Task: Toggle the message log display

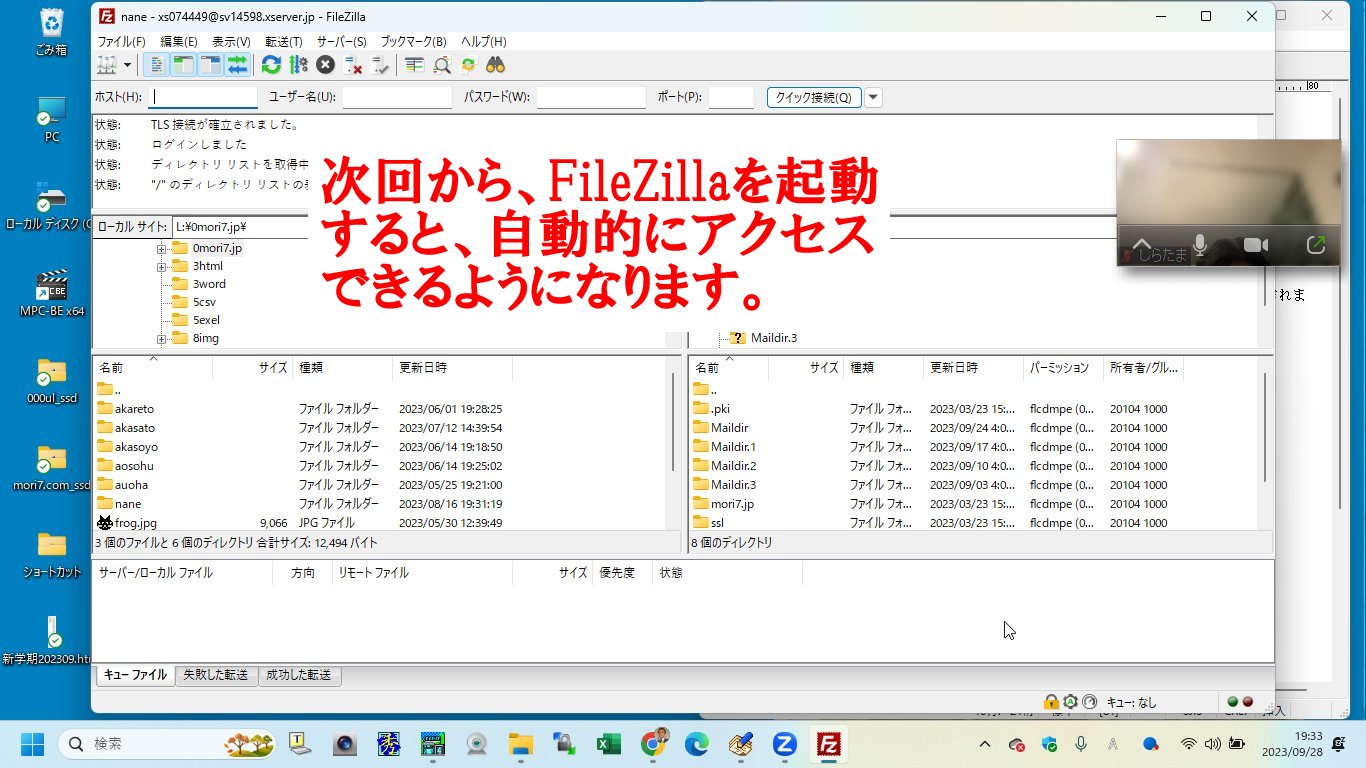Action: pyautogui.click(x=157, y=65)
